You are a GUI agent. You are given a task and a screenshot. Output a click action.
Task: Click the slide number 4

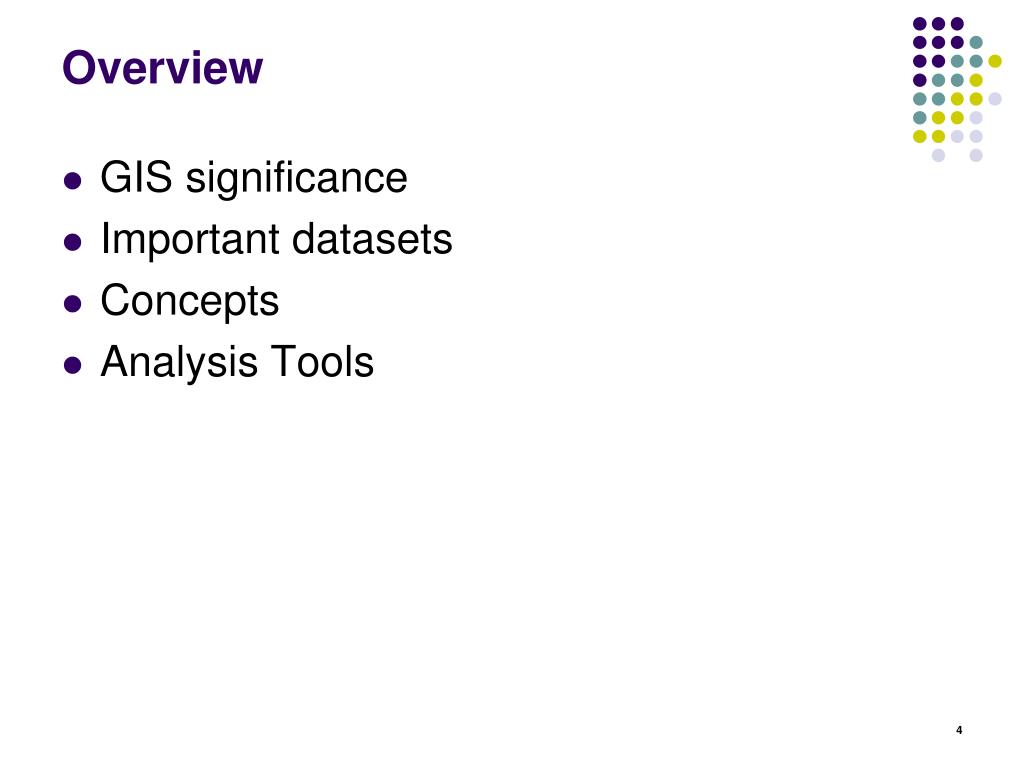tap(959, 730)
